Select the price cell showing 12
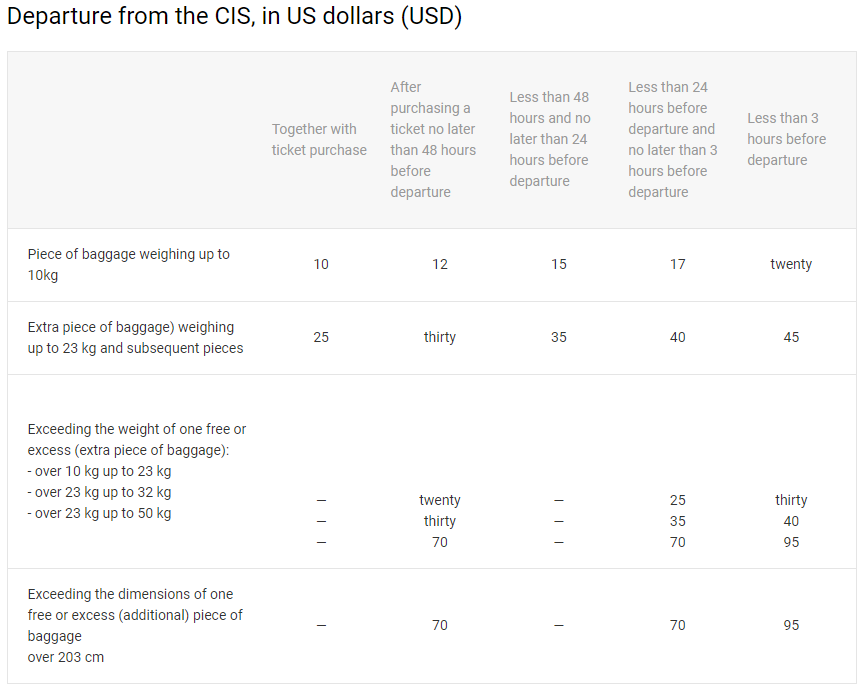Image resolution: width=861 pixels, height=686 pixels. [x=440, y=265]
